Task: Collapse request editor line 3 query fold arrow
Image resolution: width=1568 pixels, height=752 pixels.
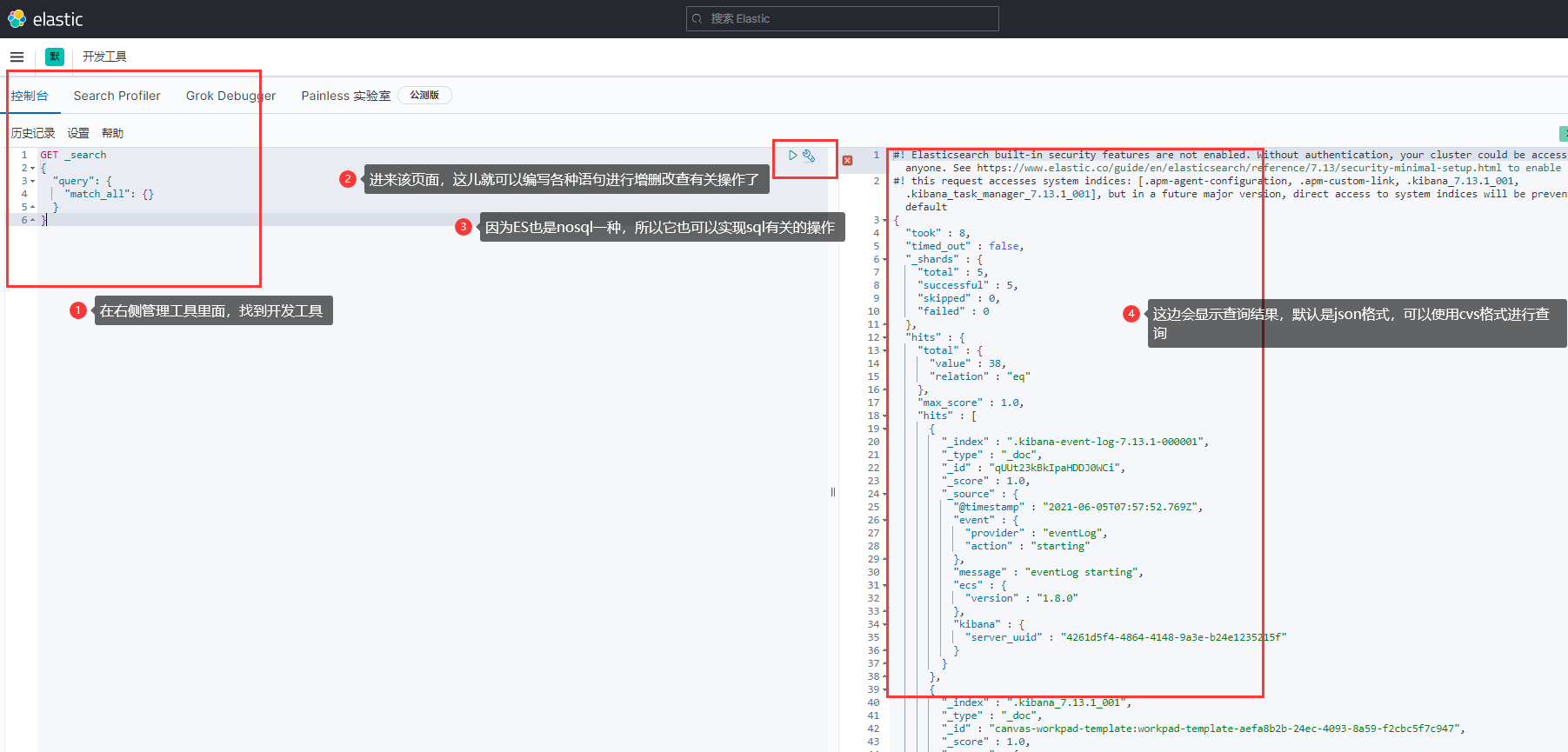Action: (x=33, y=182)
